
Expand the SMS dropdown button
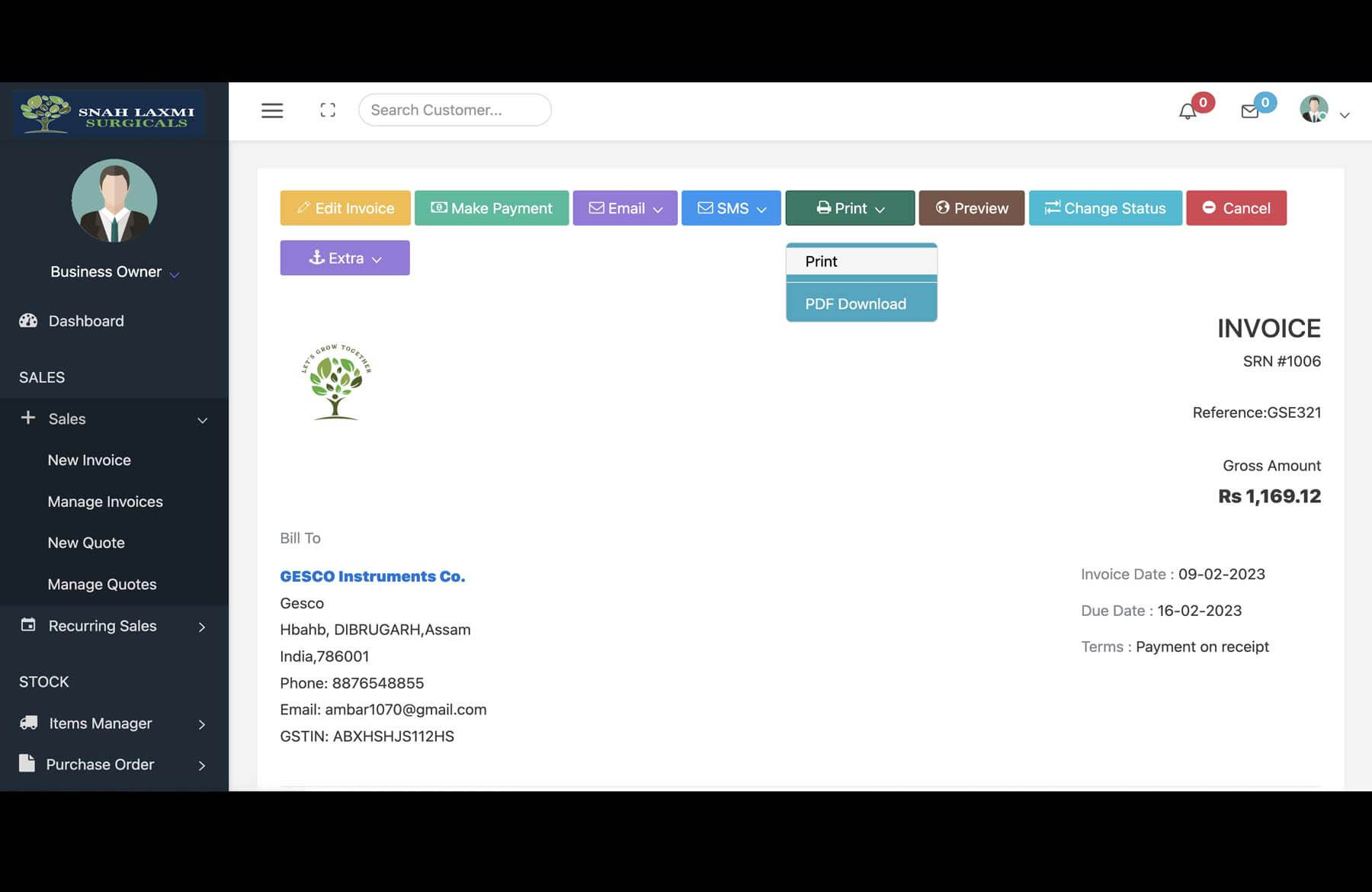click(731, 208)
